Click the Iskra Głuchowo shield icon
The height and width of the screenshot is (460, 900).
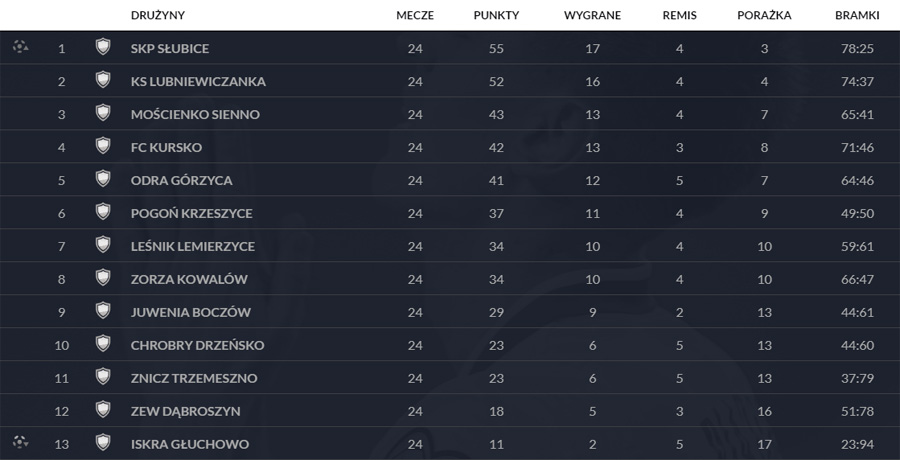(102, 442)
